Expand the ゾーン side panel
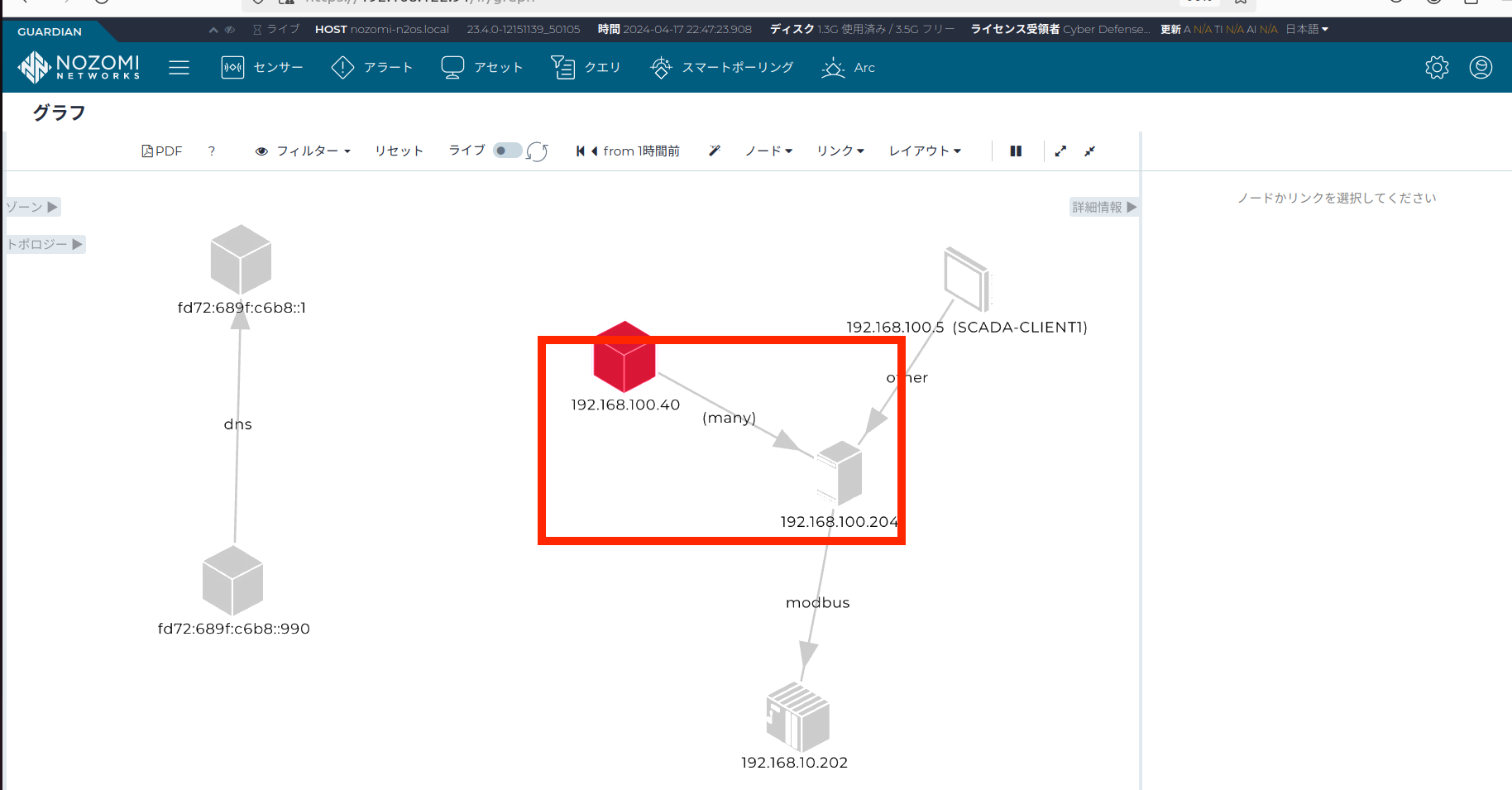The width and height of the screenshot is (1512, 790). [x=33, y=207]
